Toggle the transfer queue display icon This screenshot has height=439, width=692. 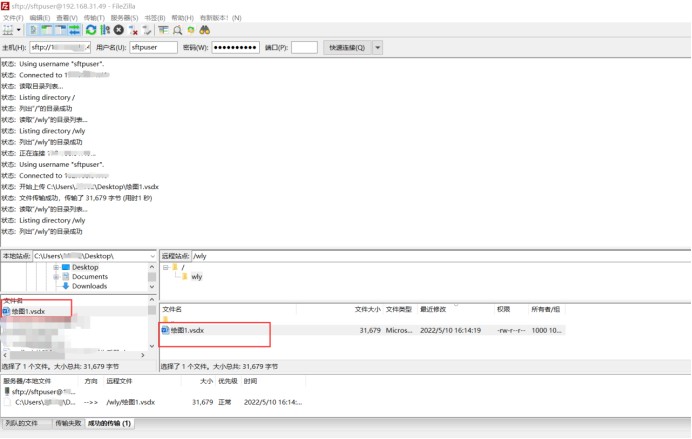tap(75, 30)
